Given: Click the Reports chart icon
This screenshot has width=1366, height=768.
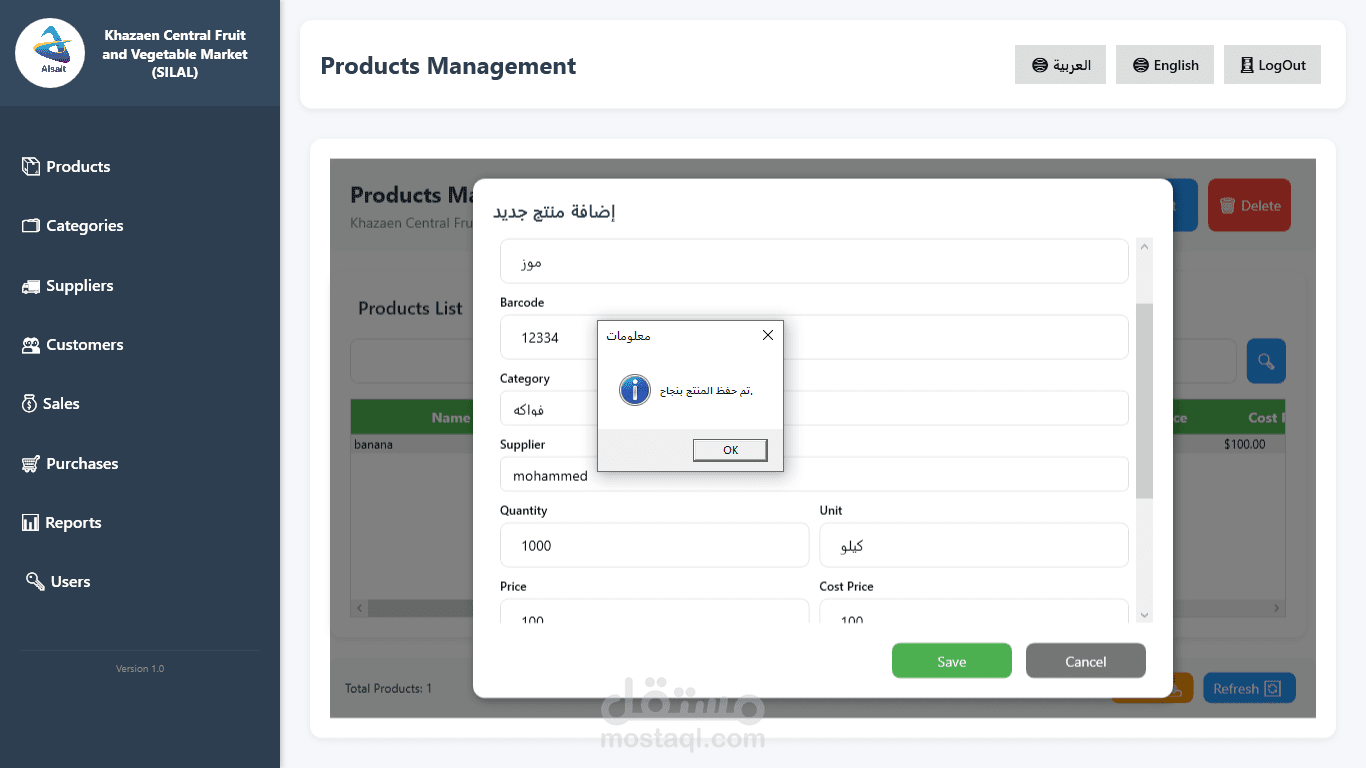Looking at the screenshot, I should point(30,523).
